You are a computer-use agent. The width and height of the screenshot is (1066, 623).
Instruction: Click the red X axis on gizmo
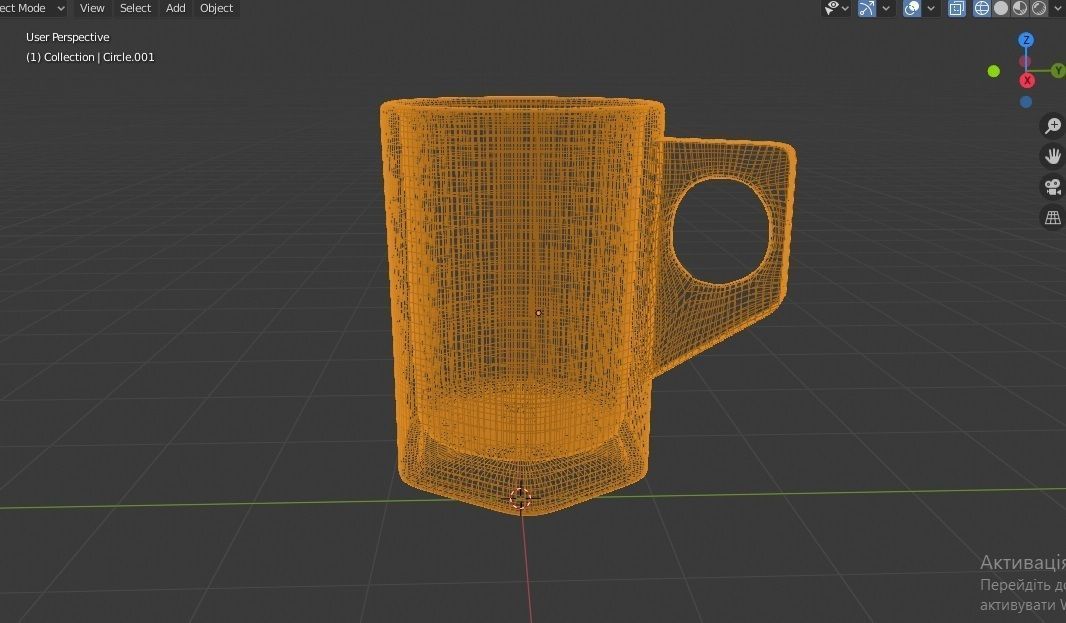(1027, 81)
